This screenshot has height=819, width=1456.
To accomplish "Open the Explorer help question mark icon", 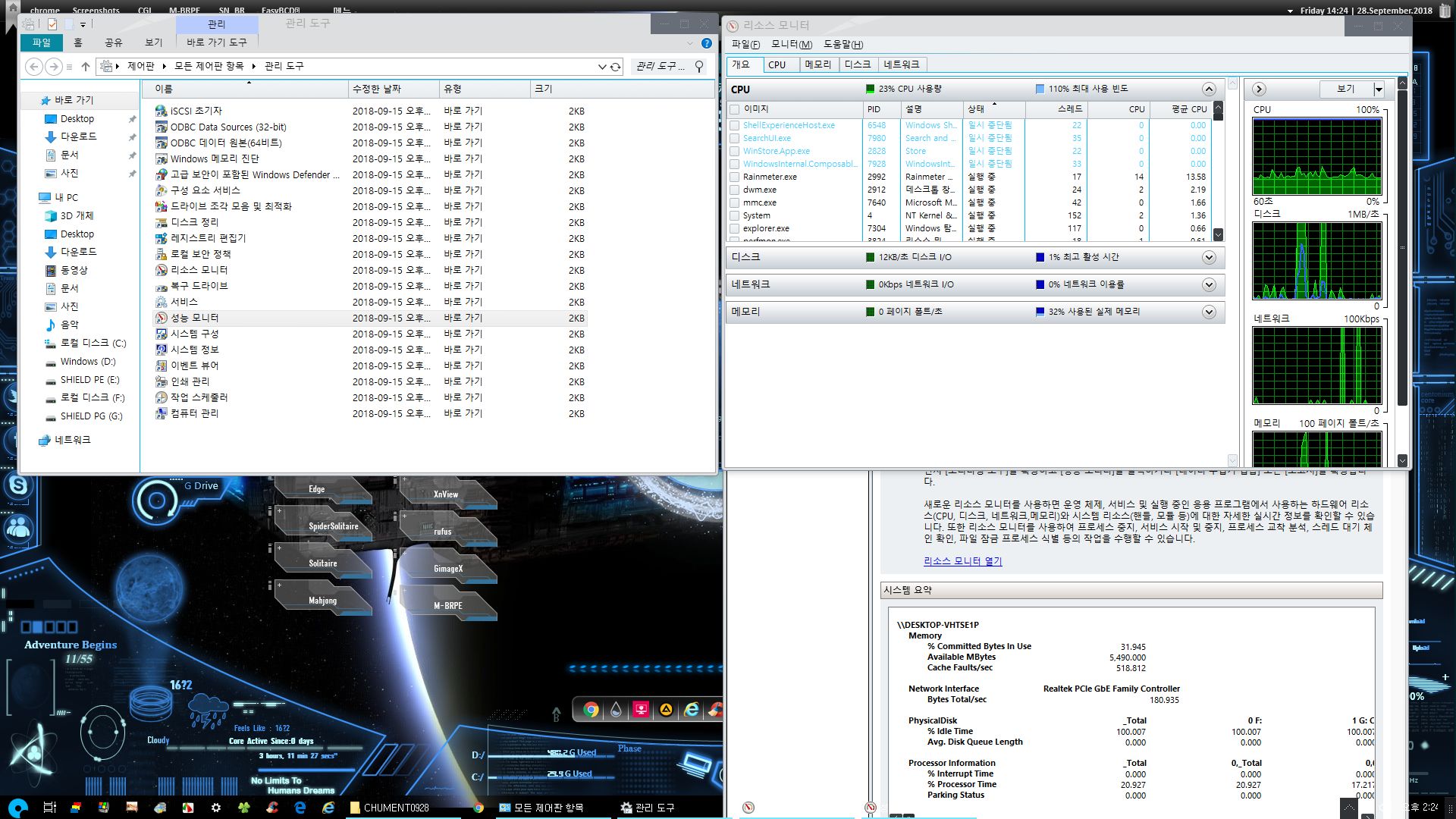I will (x=707, y=43).
